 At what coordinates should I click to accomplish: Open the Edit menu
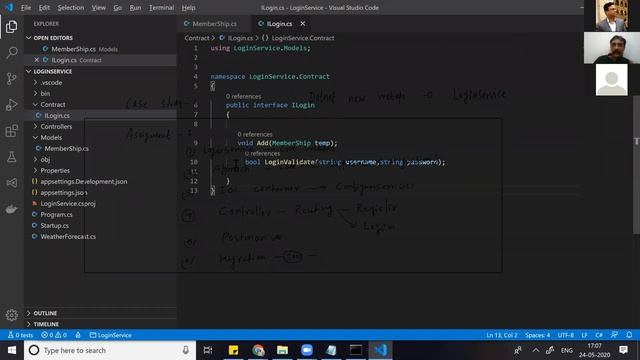(x=44, y=8)
